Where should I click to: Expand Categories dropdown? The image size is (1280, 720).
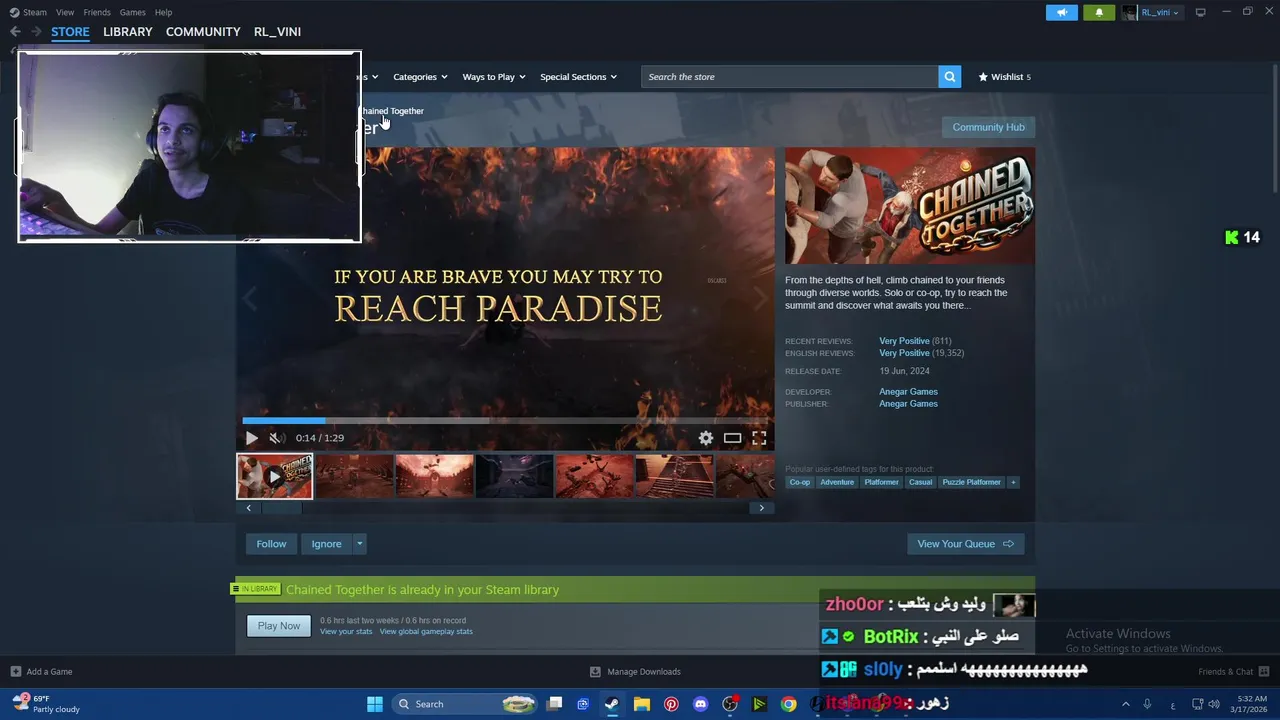tap(420, 77)
